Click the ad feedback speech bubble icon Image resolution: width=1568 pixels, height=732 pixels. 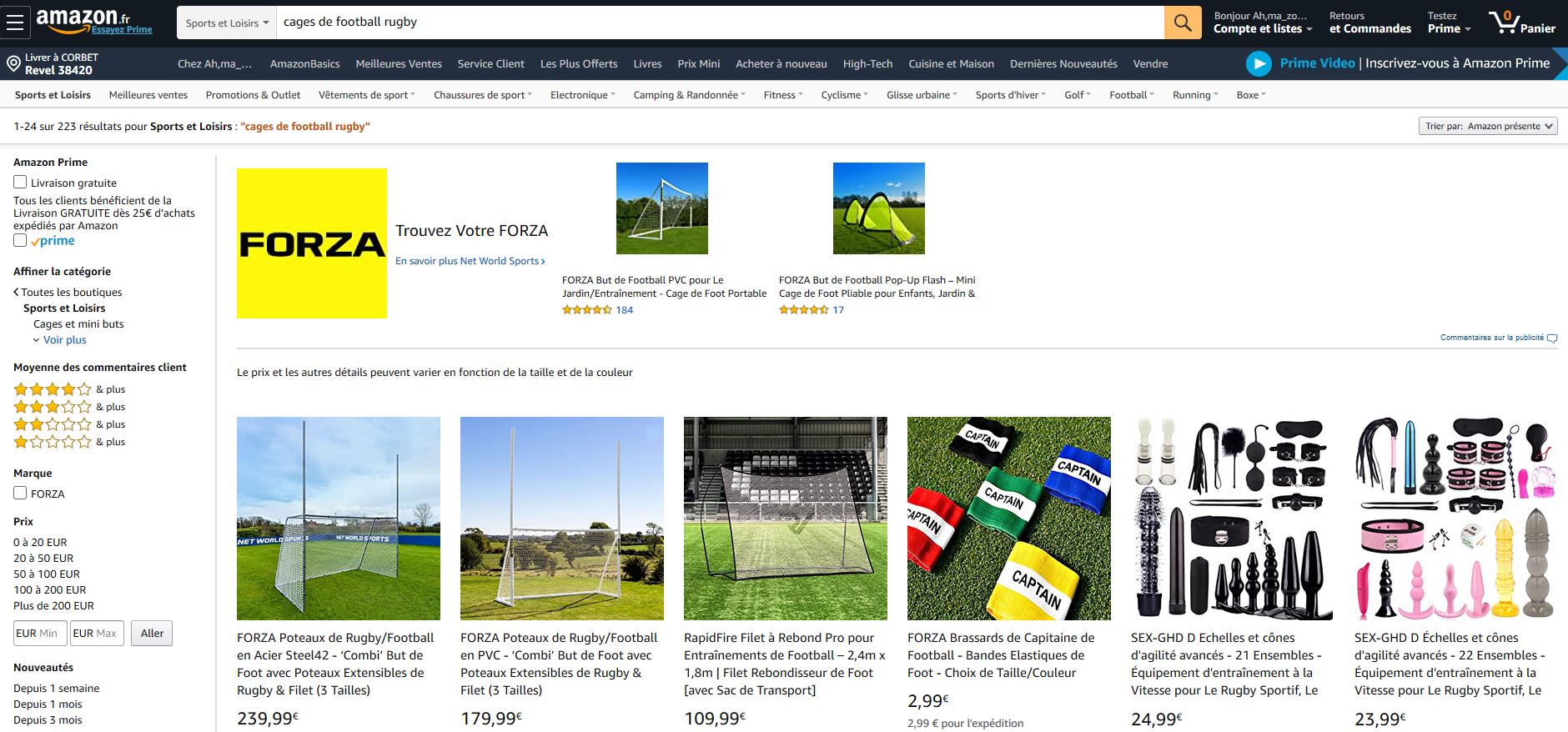[1551, 338]
